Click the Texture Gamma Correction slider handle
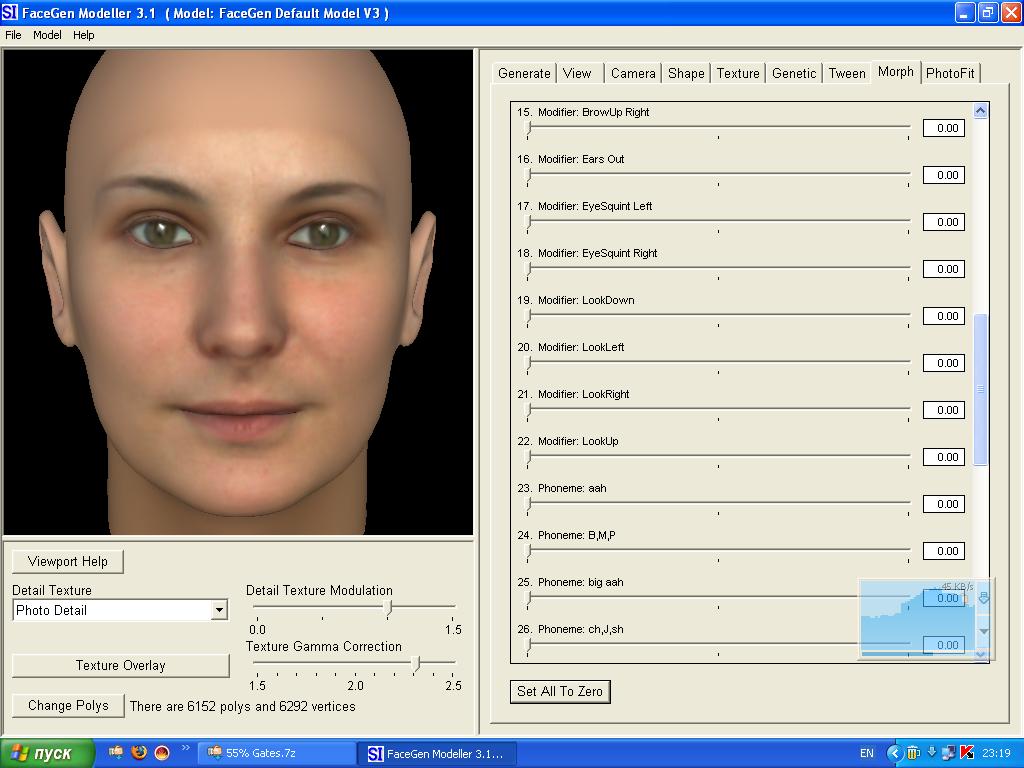1024x768 pixels. tap(416, 663)
